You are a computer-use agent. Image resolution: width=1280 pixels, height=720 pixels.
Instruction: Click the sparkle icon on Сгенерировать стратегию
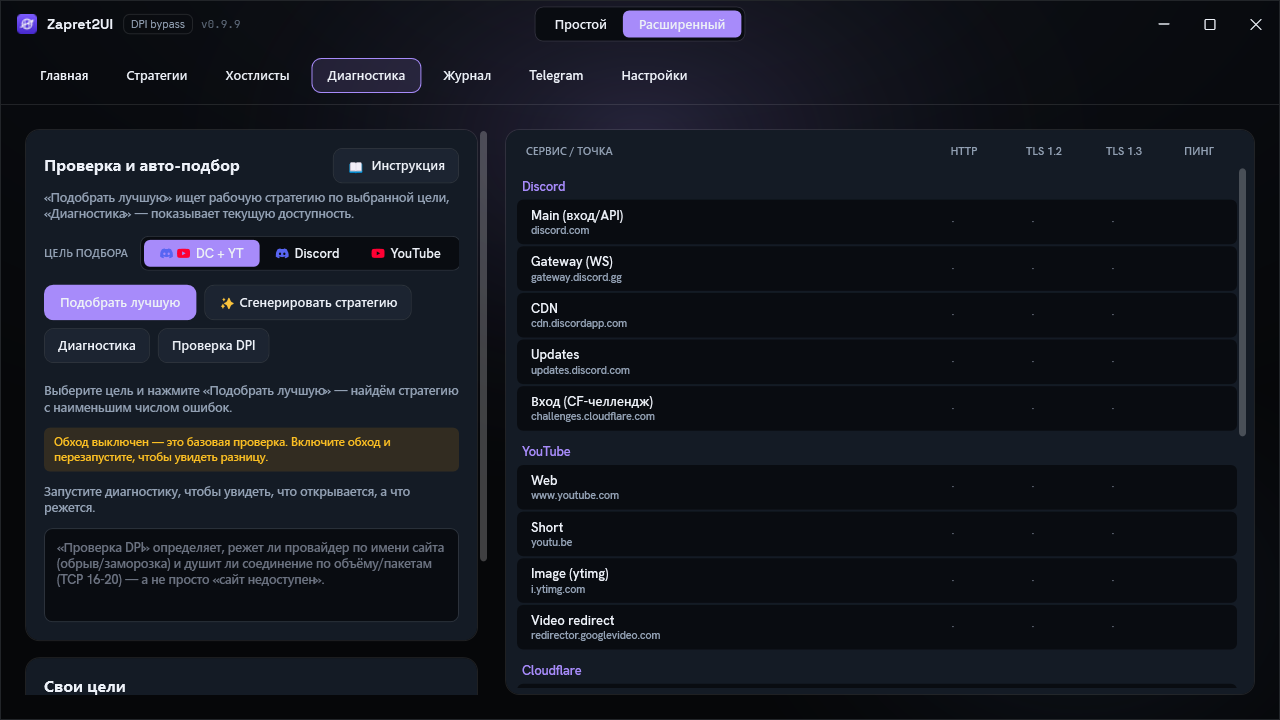pyautogui.click(x=227, y=303)
